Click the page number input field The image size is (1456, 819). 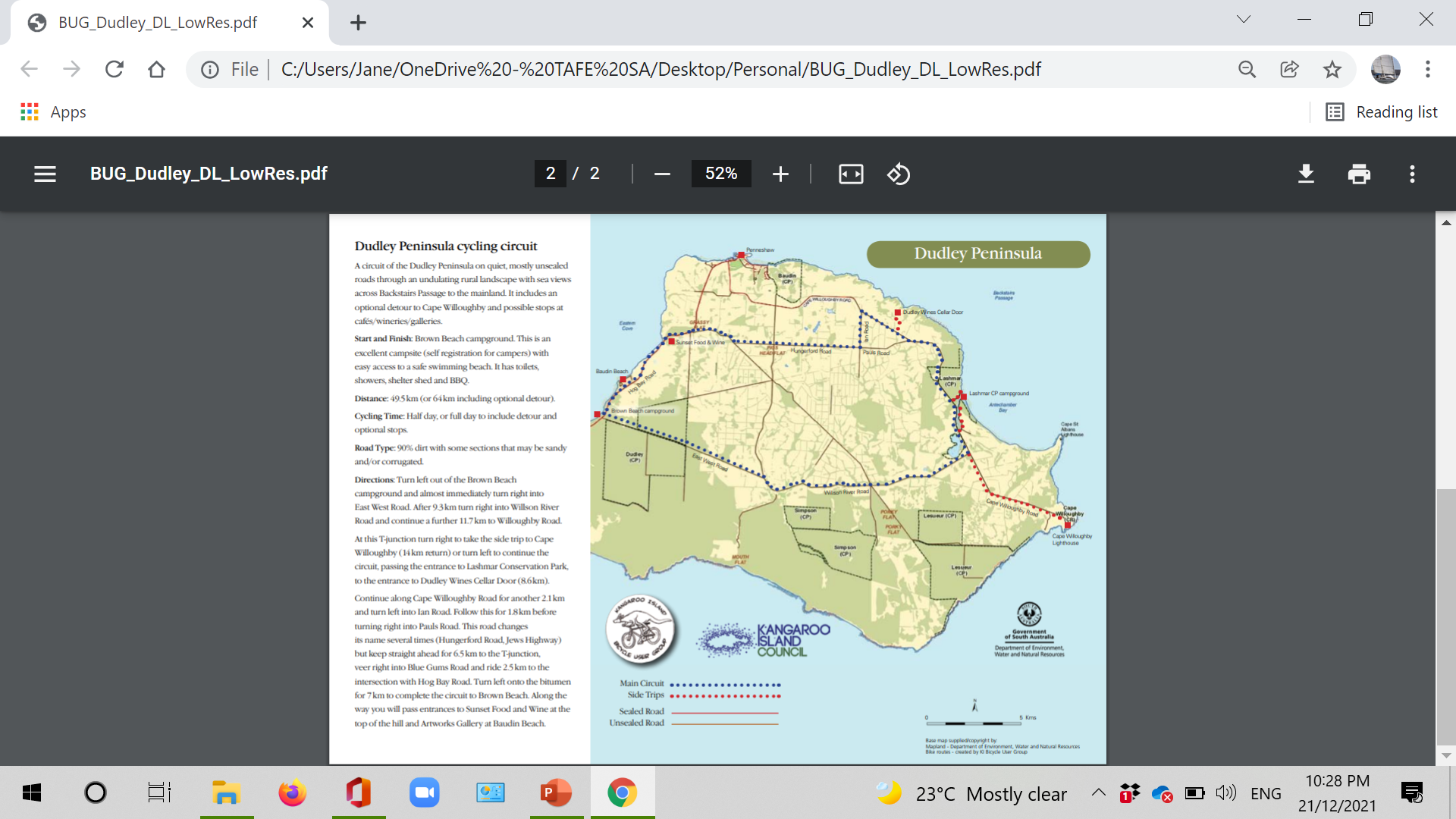(x=551, y=174)
